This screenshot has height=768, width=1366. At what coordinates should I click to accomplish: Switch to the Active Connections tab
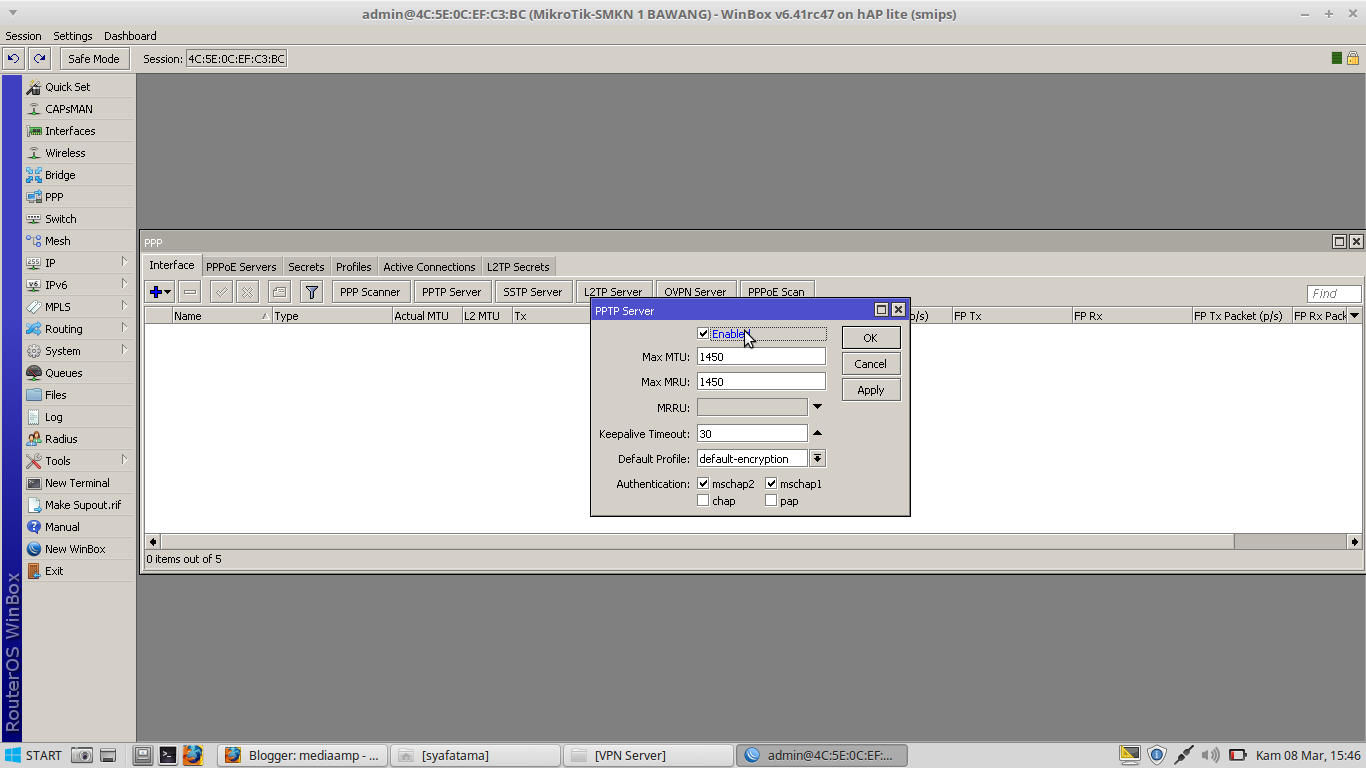pos(429,267)
